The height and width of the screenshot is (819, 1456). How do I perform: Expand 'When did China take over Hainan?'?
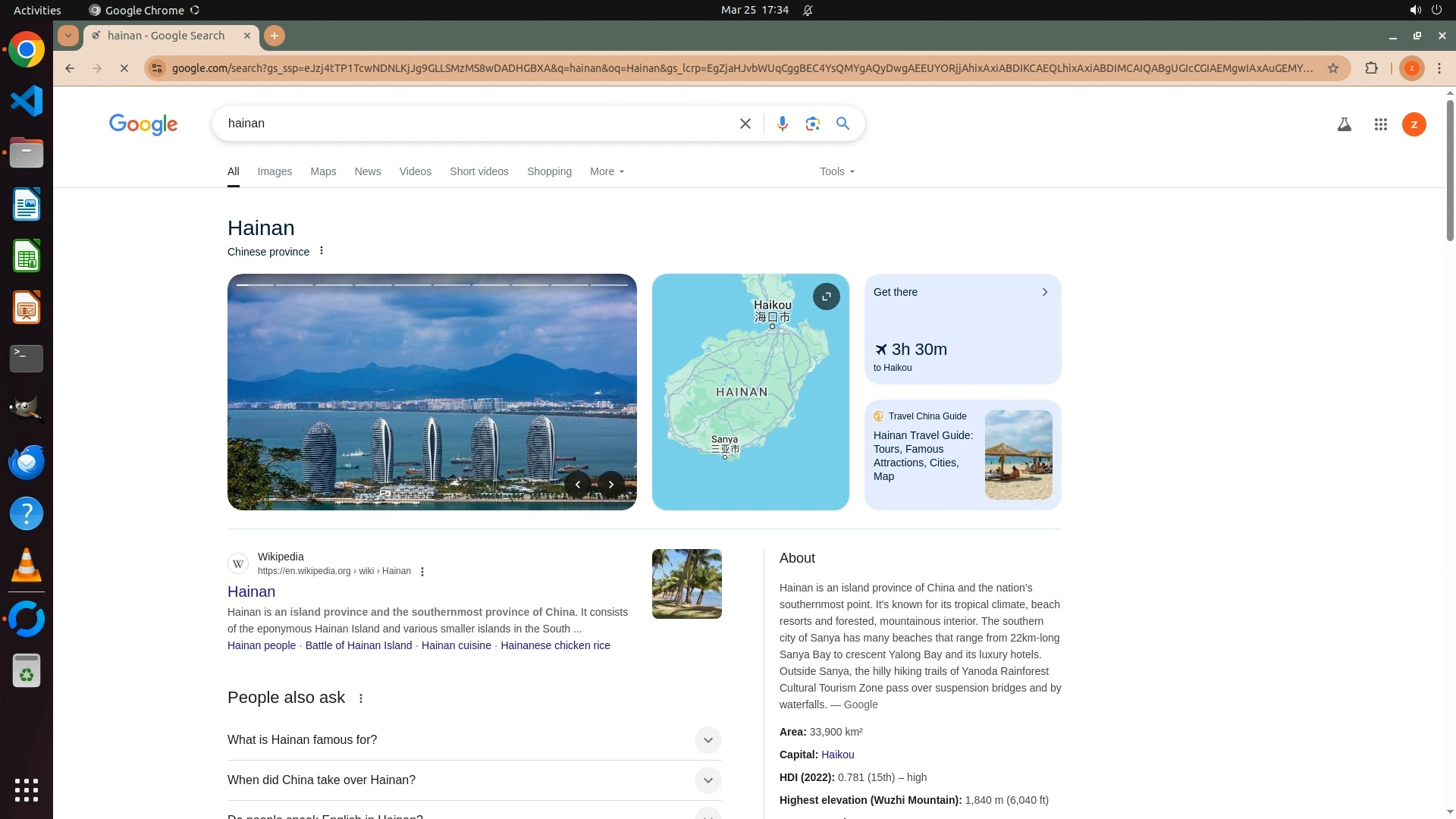pyautogui.click(x=708, y=780)
